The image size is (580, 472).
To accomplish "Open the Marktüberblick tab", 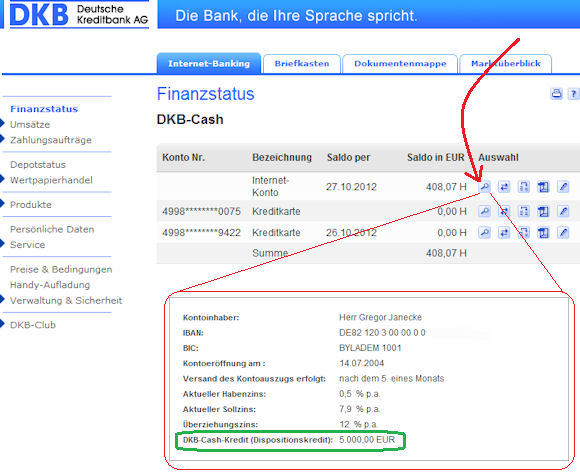I will coord(506,64).
